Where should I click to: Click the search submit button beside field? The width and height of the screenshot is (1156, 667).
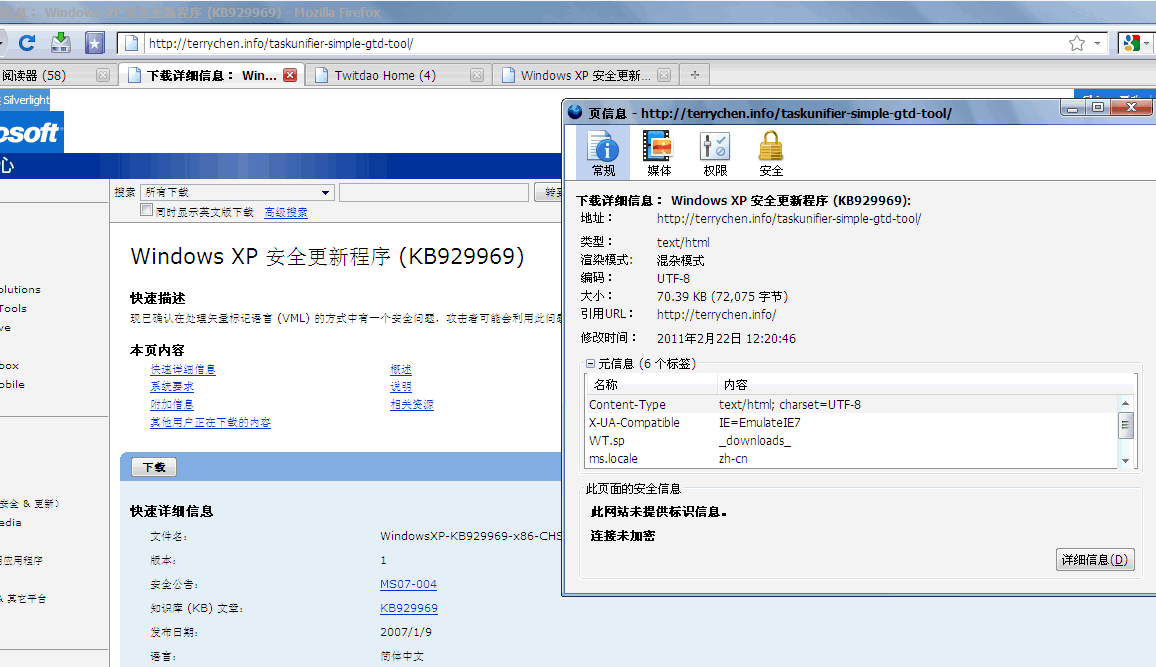(549, 192)
